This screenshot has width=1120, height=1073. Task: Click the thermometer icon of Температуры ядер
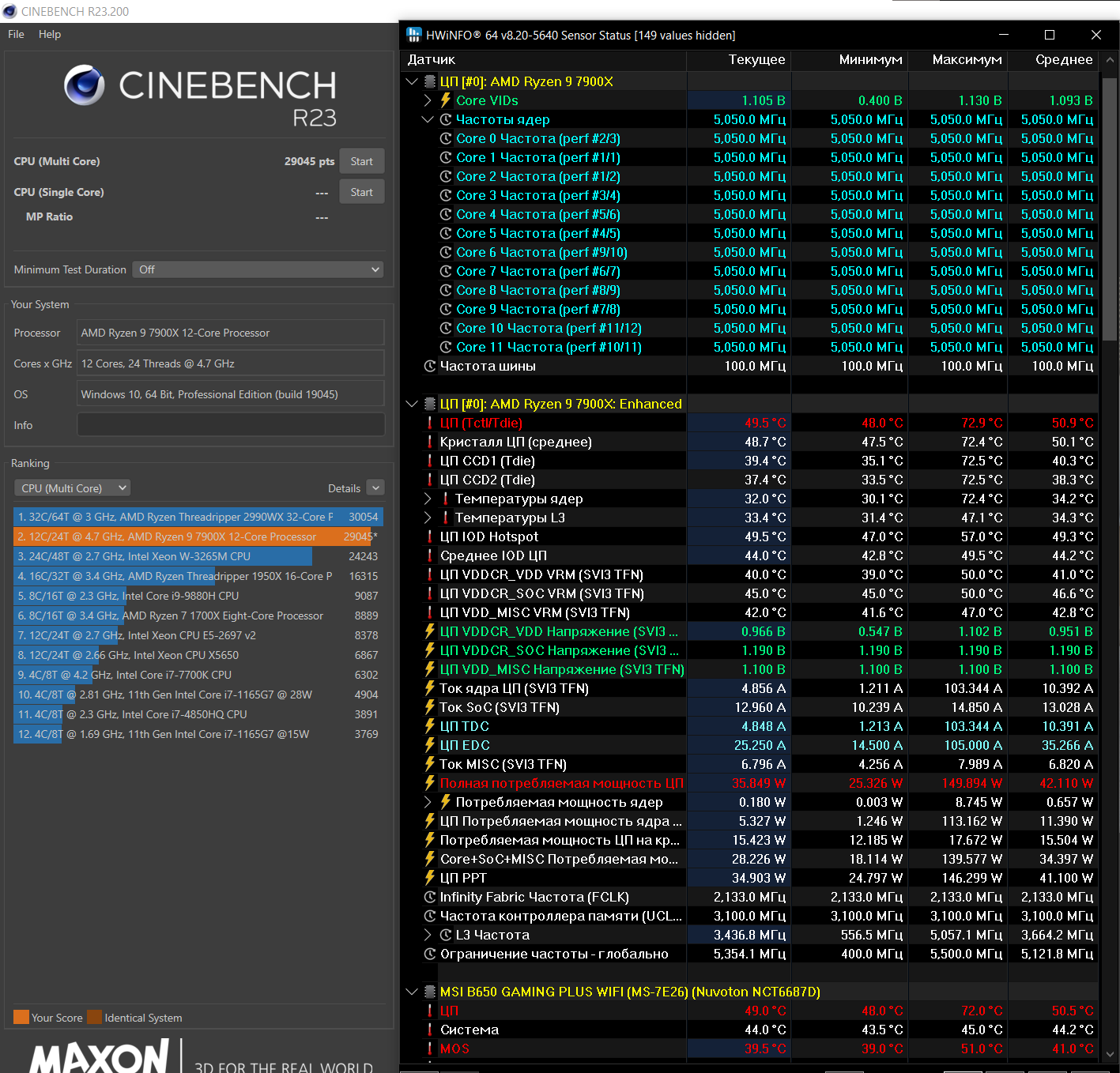point(446,499)
